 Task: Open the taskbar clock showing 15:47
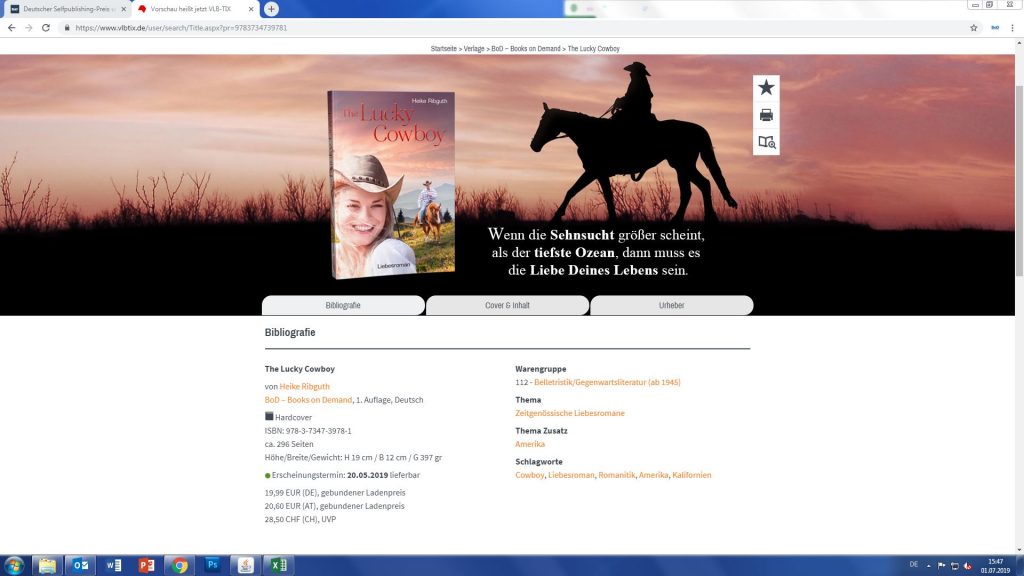coord(995,566)
